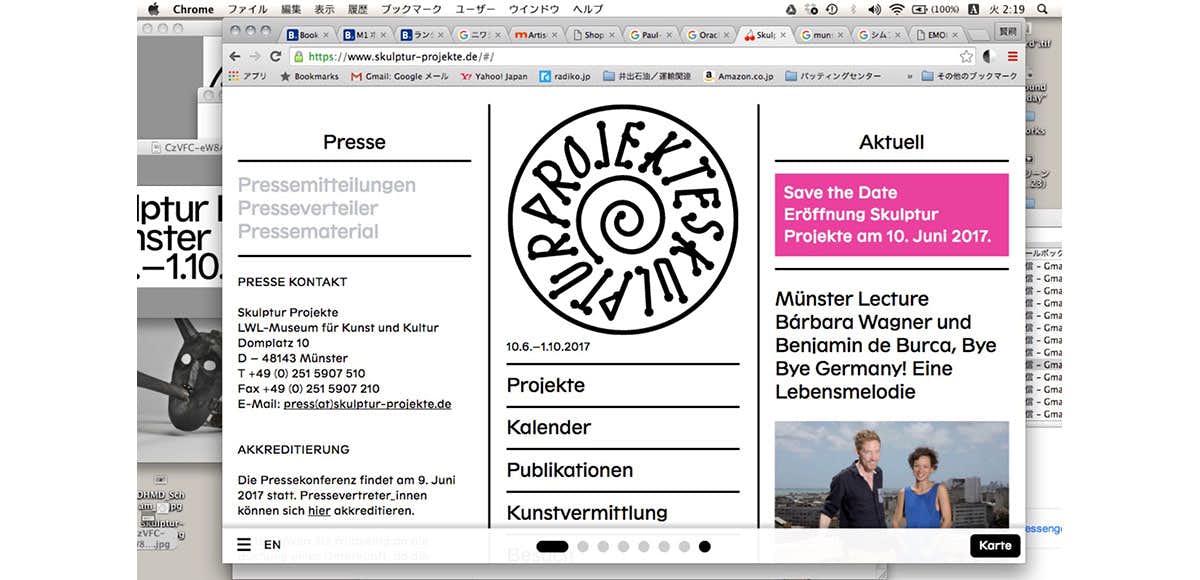Screen dimensions: 1200x580
Task: Bookmark this page with the star icon
Action: click(966, 57)
